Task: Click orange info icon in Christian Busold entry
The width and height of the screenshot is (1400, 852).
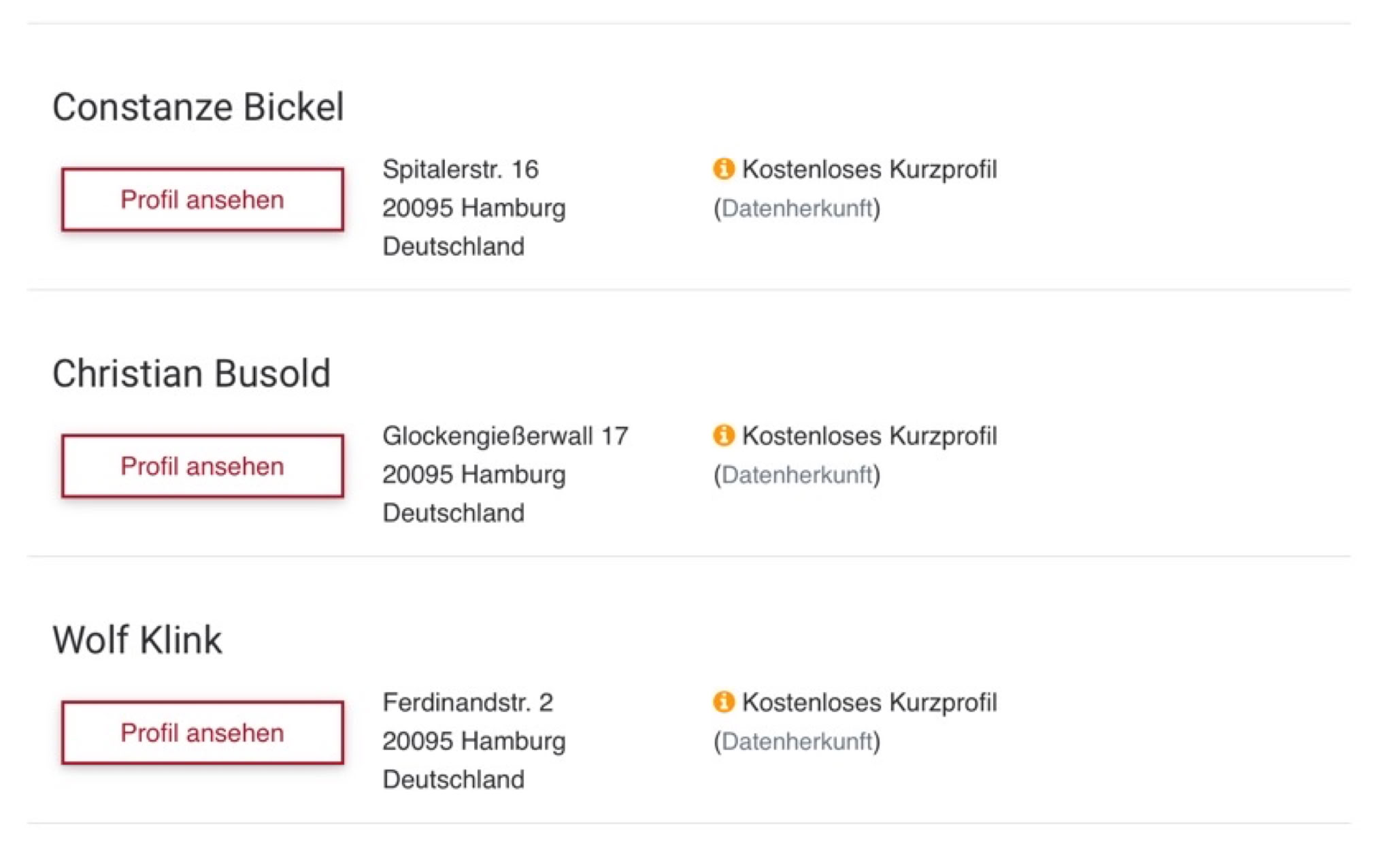Action: [723, 435]
